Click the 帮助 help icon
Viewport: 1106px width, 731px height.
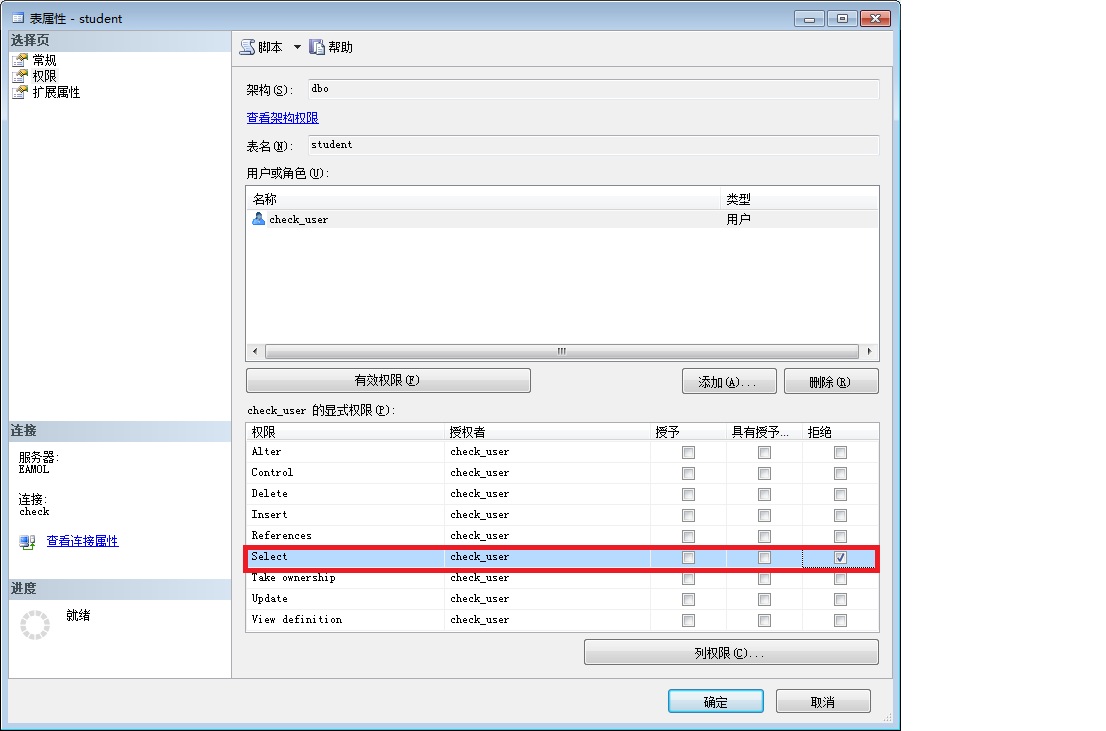[317, 47]
